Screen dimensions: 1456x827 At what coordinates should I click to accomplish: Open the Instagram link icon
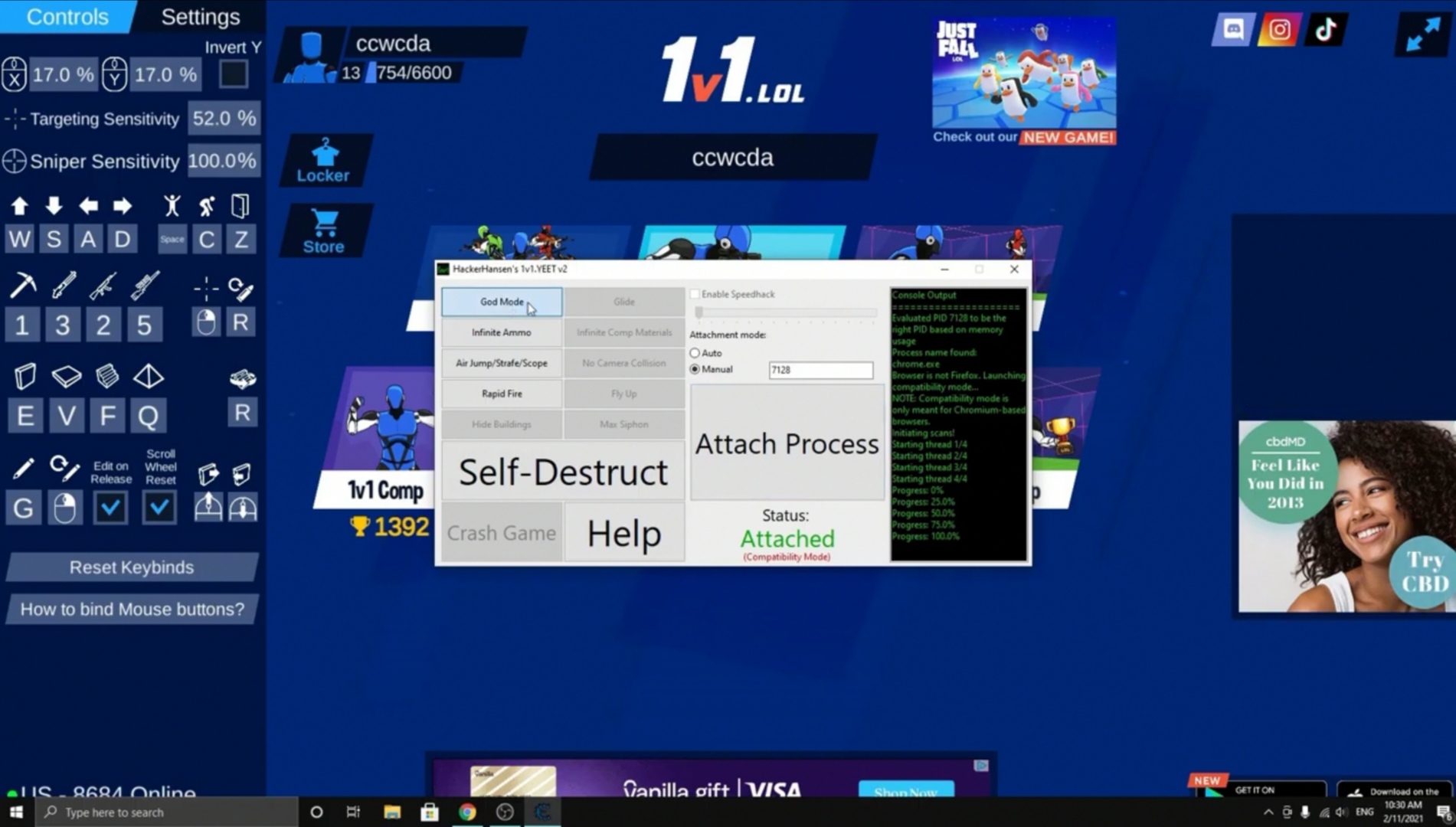click(x=1279, y=30)
